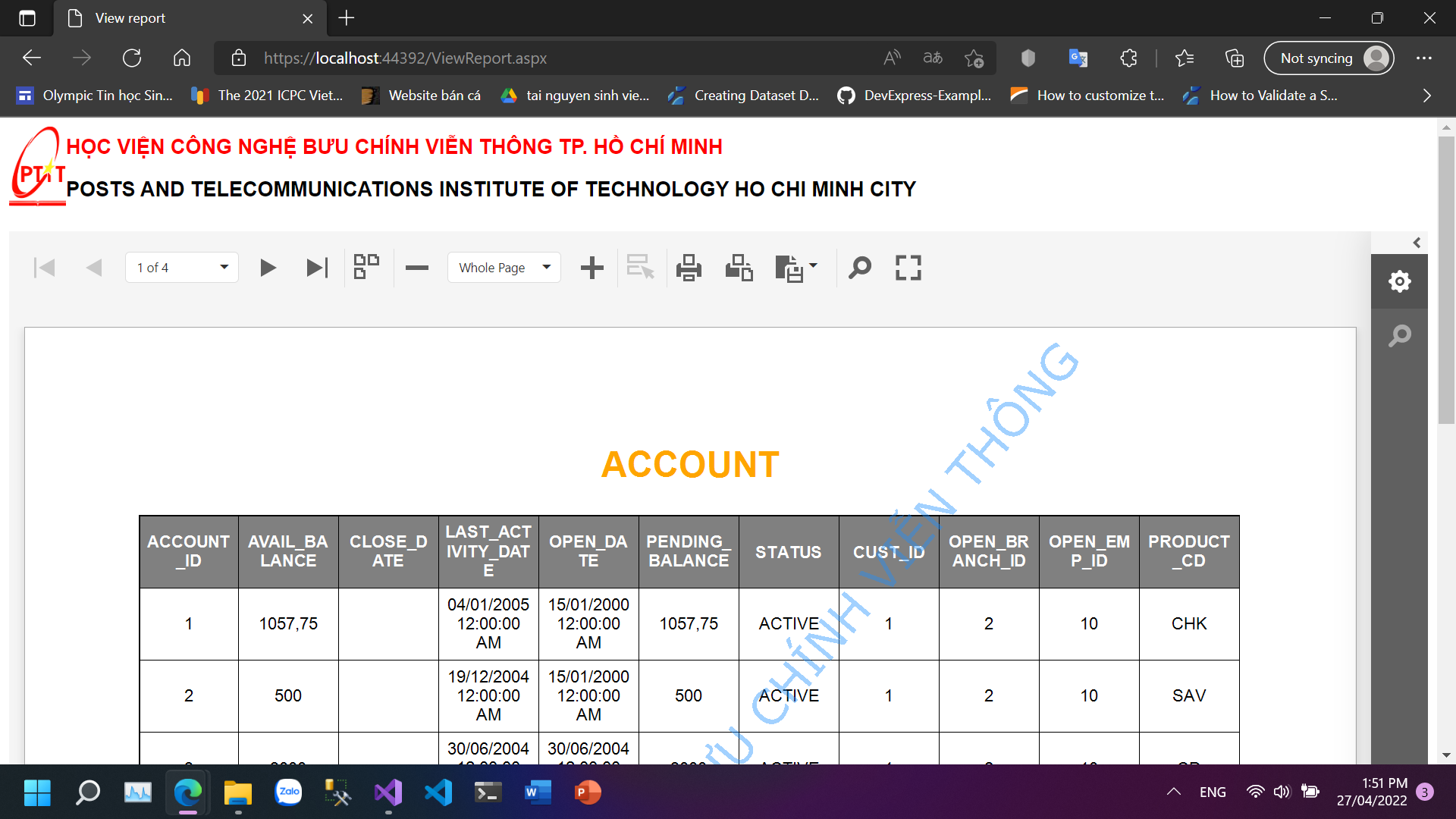
Task: Print the current page
Action: point(739,268)
